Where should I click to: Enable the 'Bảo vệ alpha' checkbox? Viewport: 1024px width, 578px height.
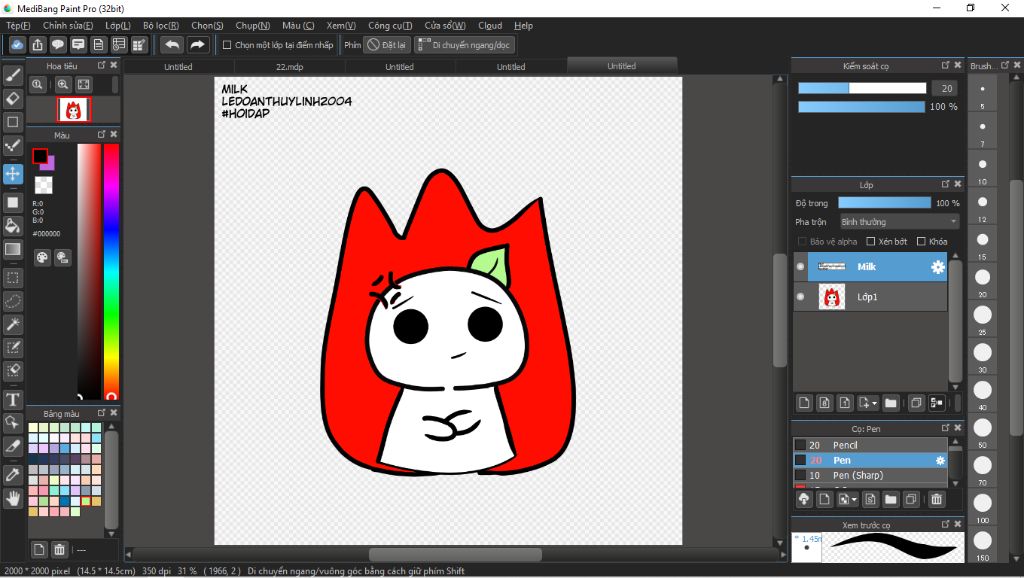click(802, 242)
